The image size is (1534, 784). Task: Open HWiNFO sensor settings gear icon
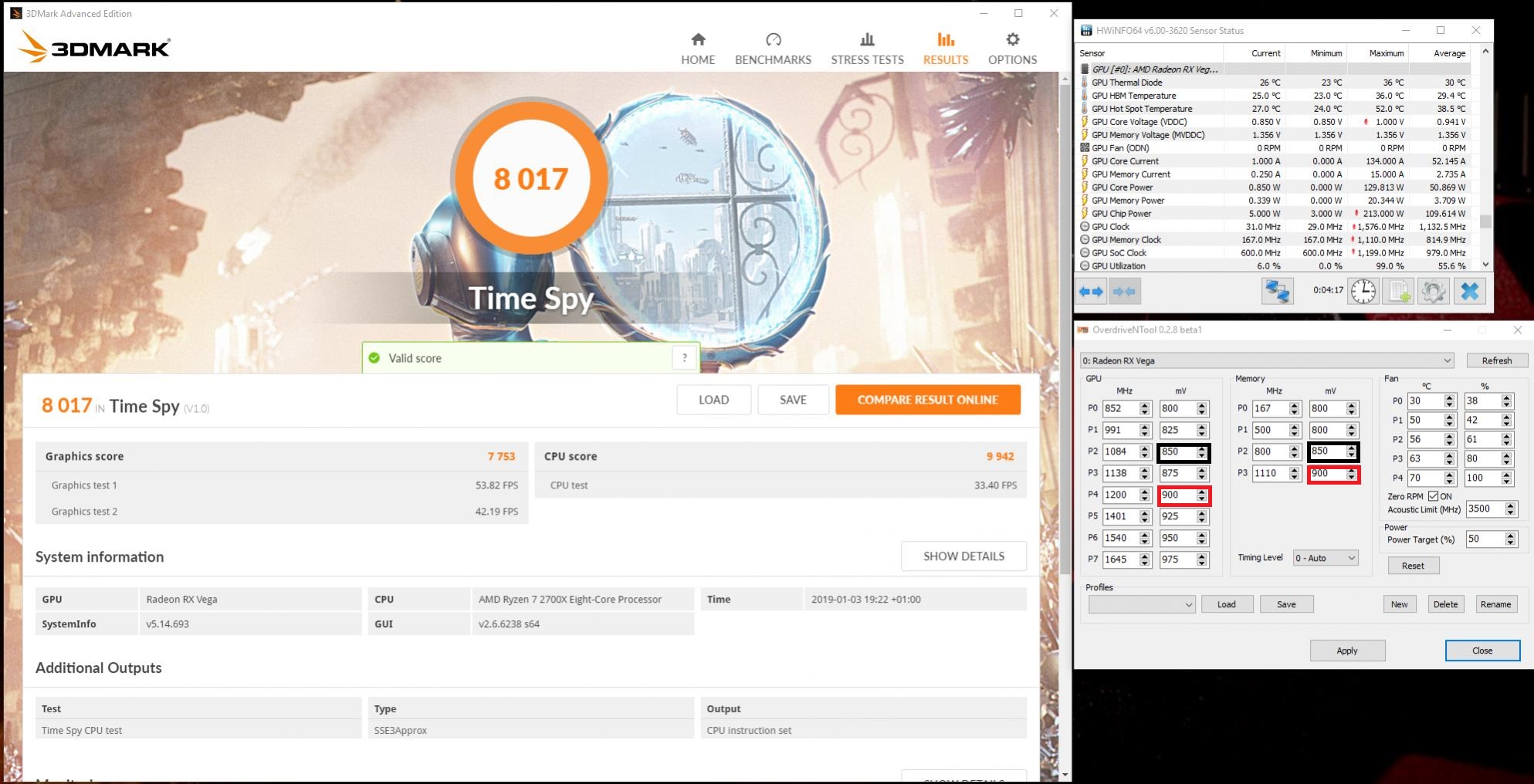pyautogui.click(x=1434, y=292)
